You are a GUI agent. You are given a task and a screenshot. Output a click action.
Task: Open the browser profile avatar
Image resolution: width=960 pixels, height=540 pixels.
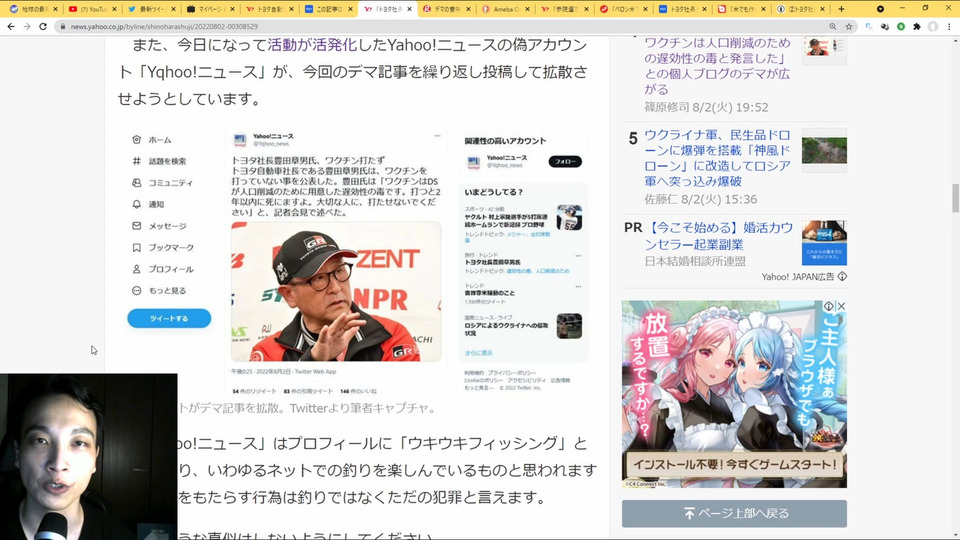[x=932, y=27]
